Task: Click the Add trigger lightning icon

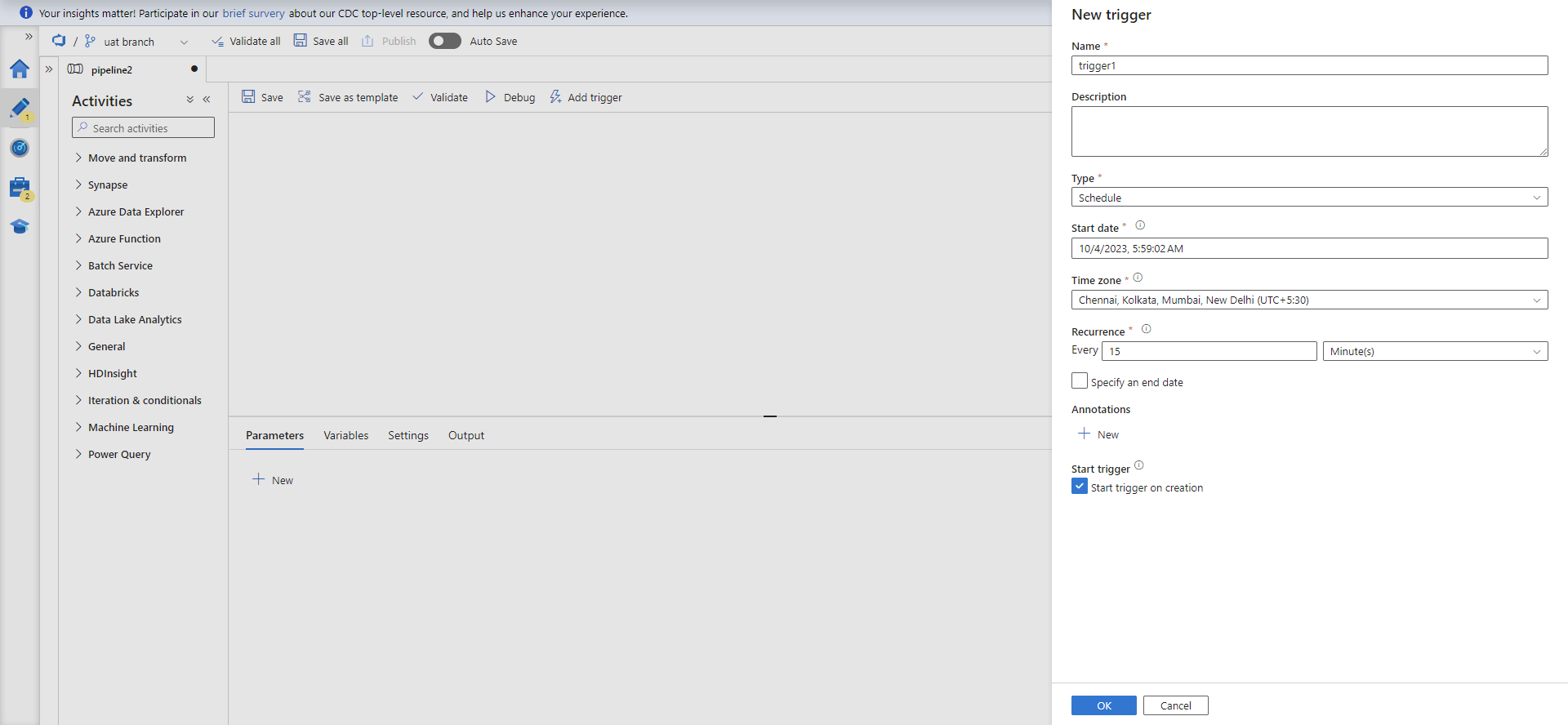Action: pos(555,97)
